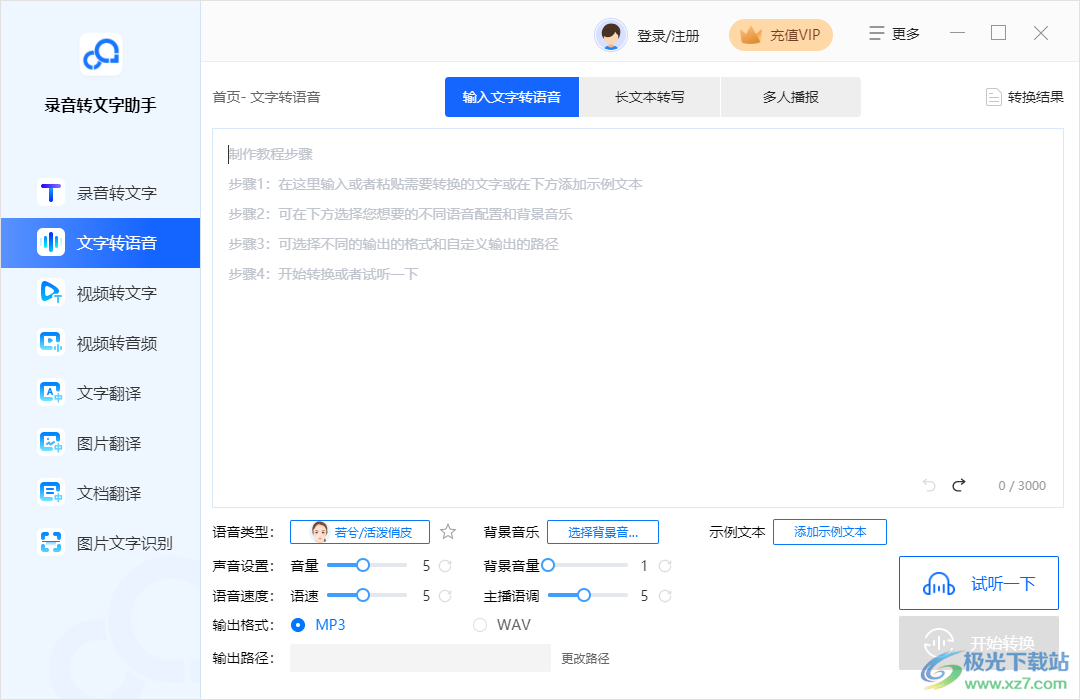The image size is (1080, 700).
Task: Open the 若兮/活泼俏皮 voice selector
Action: (359, 531)
